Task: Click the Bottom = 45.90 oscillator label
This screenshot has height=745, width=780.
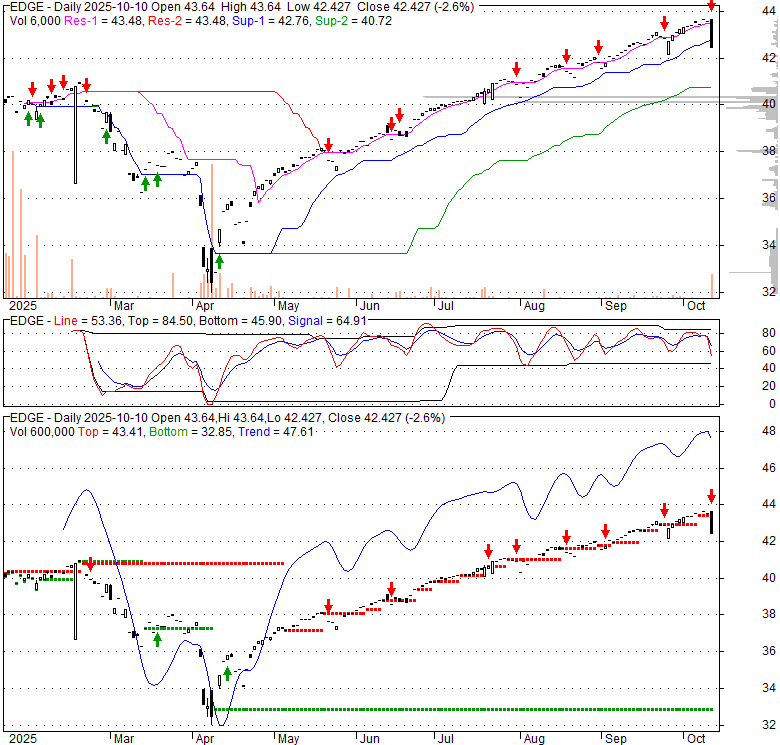Action: click(240, 321)
